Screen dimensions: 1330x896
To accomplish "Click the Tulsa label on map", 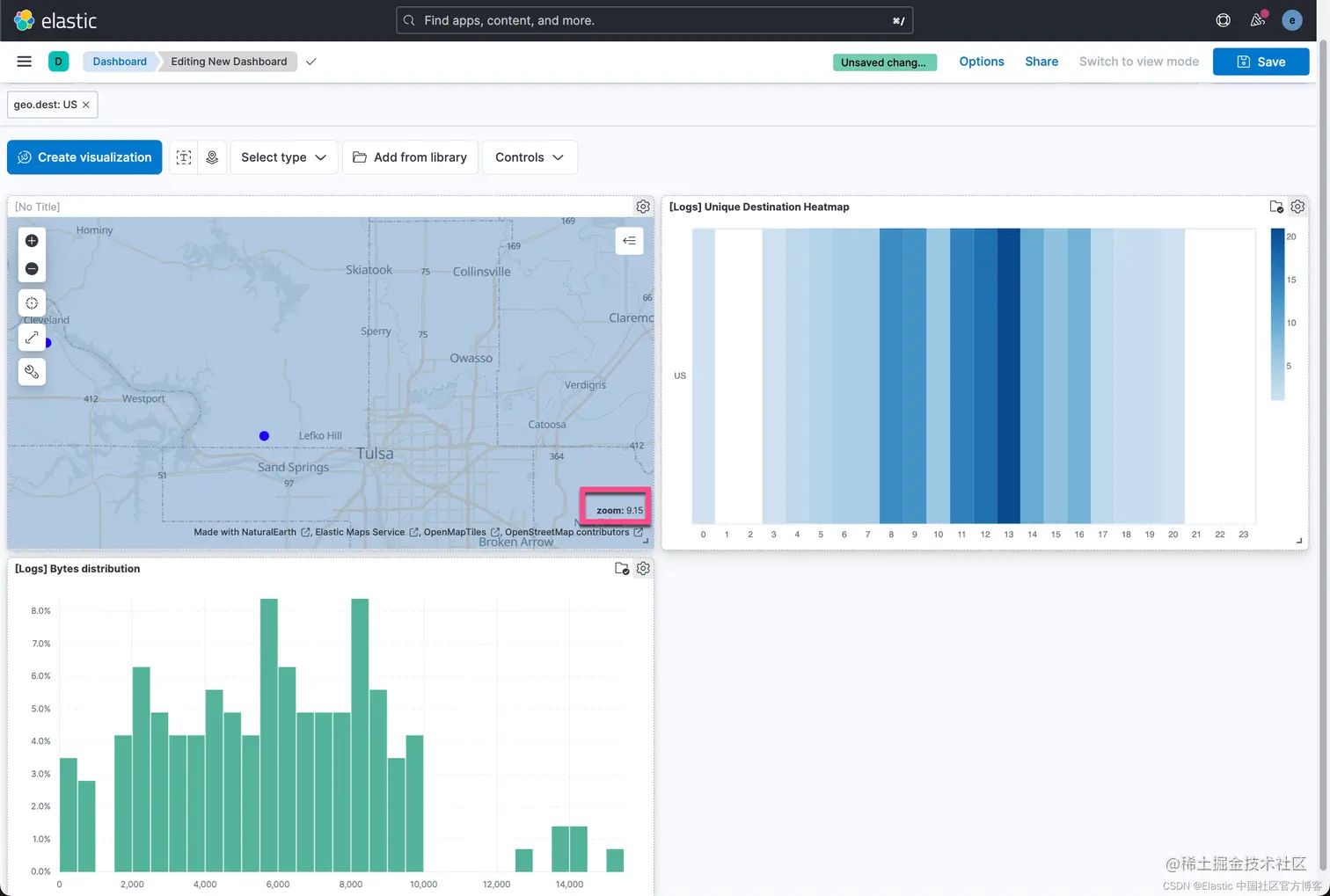I will (x=375, y=454).
